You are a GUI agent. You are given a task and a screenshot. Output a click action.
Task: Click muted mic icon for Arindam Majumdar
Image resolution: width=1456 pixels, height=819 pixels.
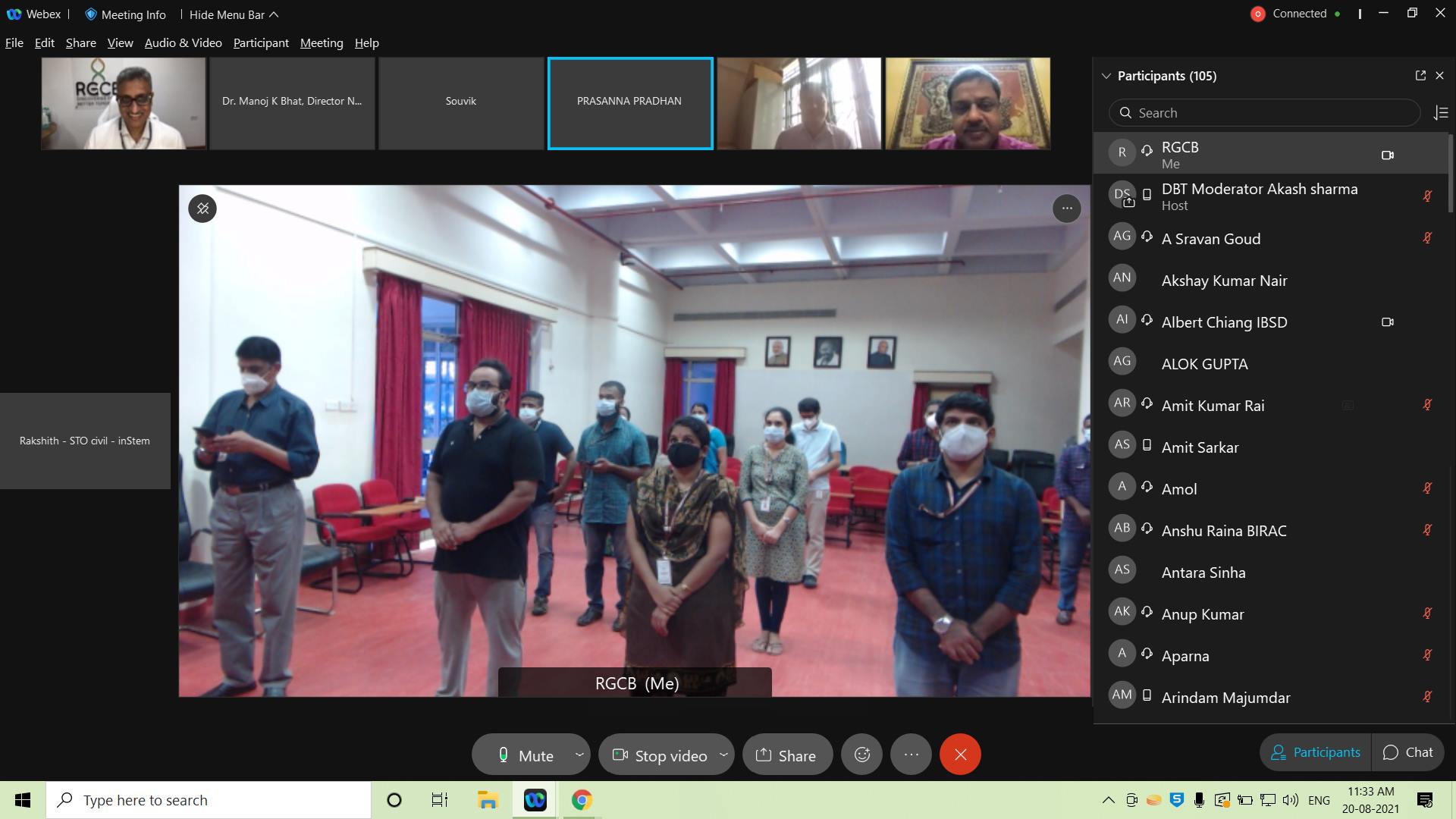(x=1427, y=697)
